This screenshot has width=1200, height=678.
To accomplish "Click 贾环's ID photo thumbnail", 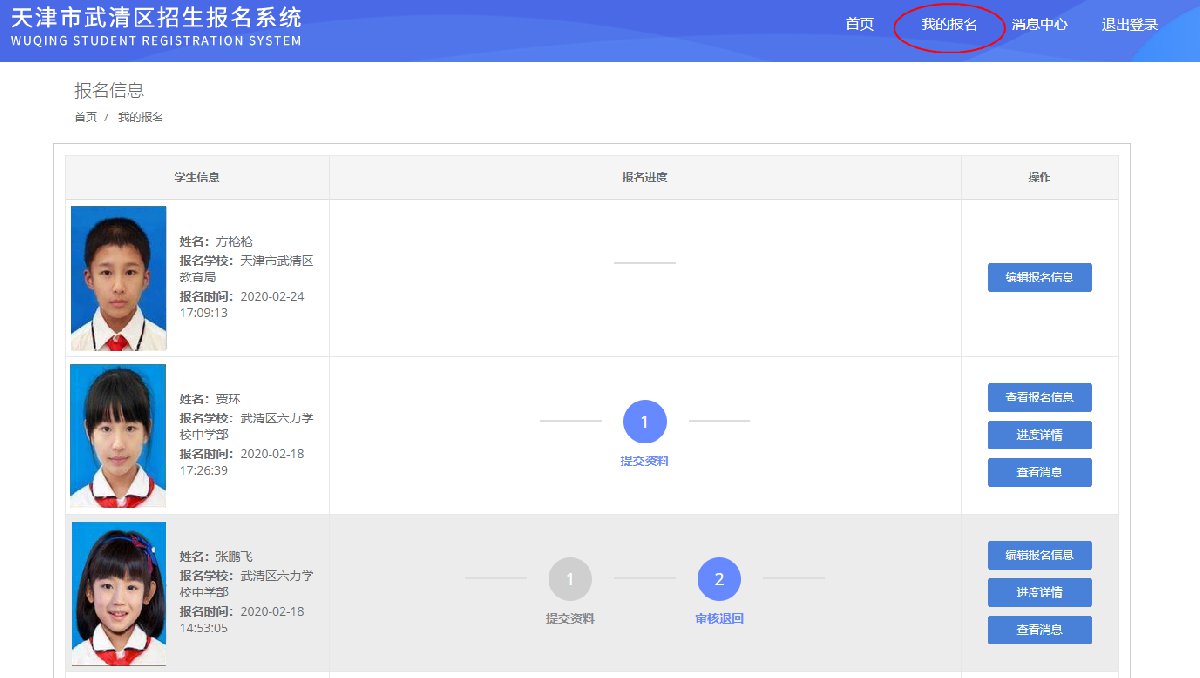I will click(x=118, y=435).
